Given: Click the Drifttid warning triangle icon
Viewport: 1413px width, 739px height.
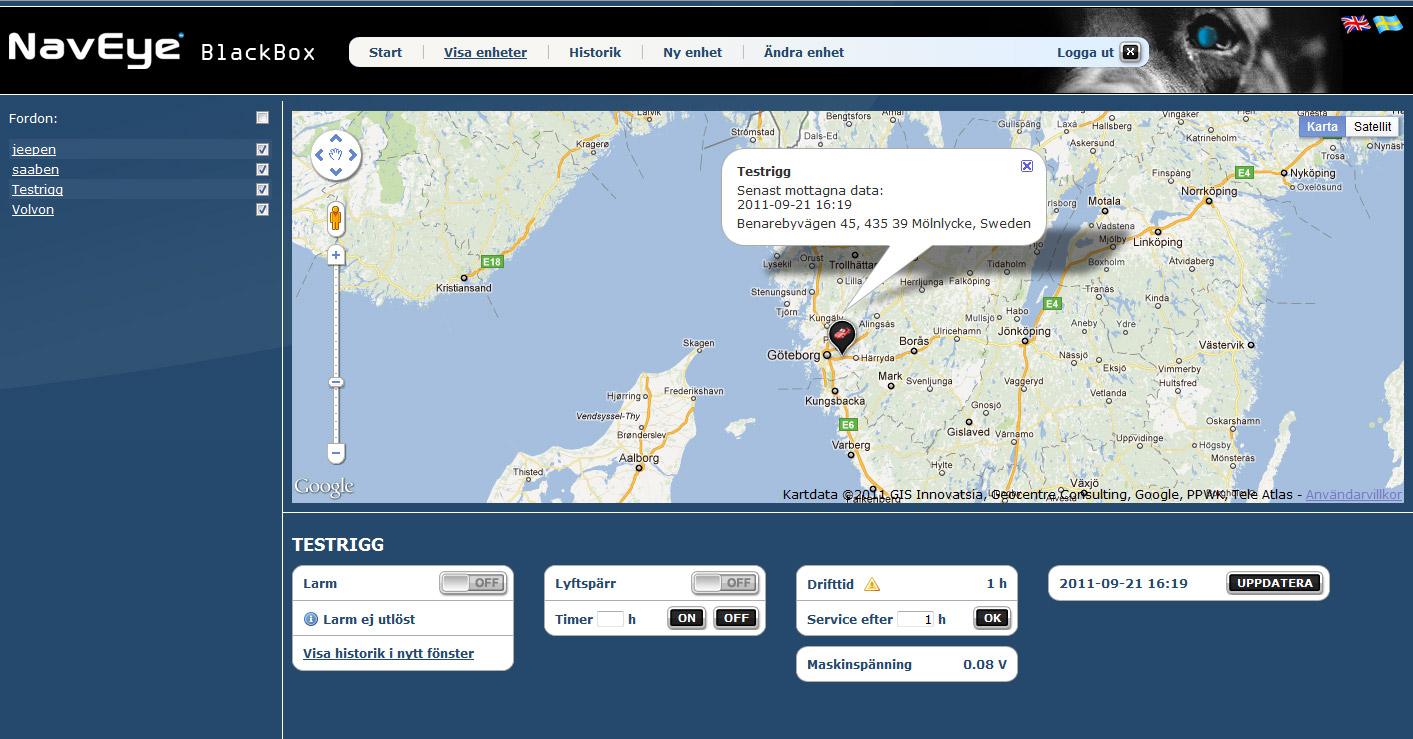Looking at the screenshot, I should pos(872,584).
